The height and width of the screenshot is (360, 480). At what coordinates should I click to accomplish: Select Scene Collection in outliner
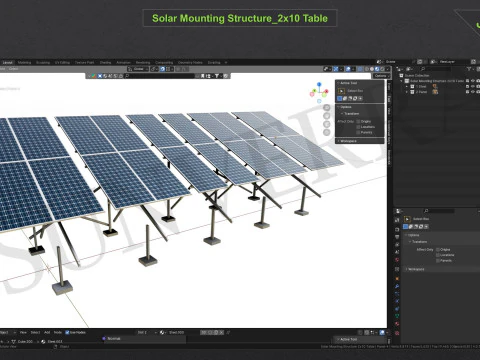point(417,76)
